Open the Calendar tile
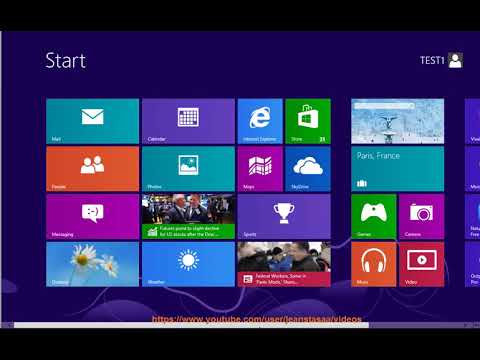The width and height of the screenshot is (480, 360). click(x=188, y=121)
